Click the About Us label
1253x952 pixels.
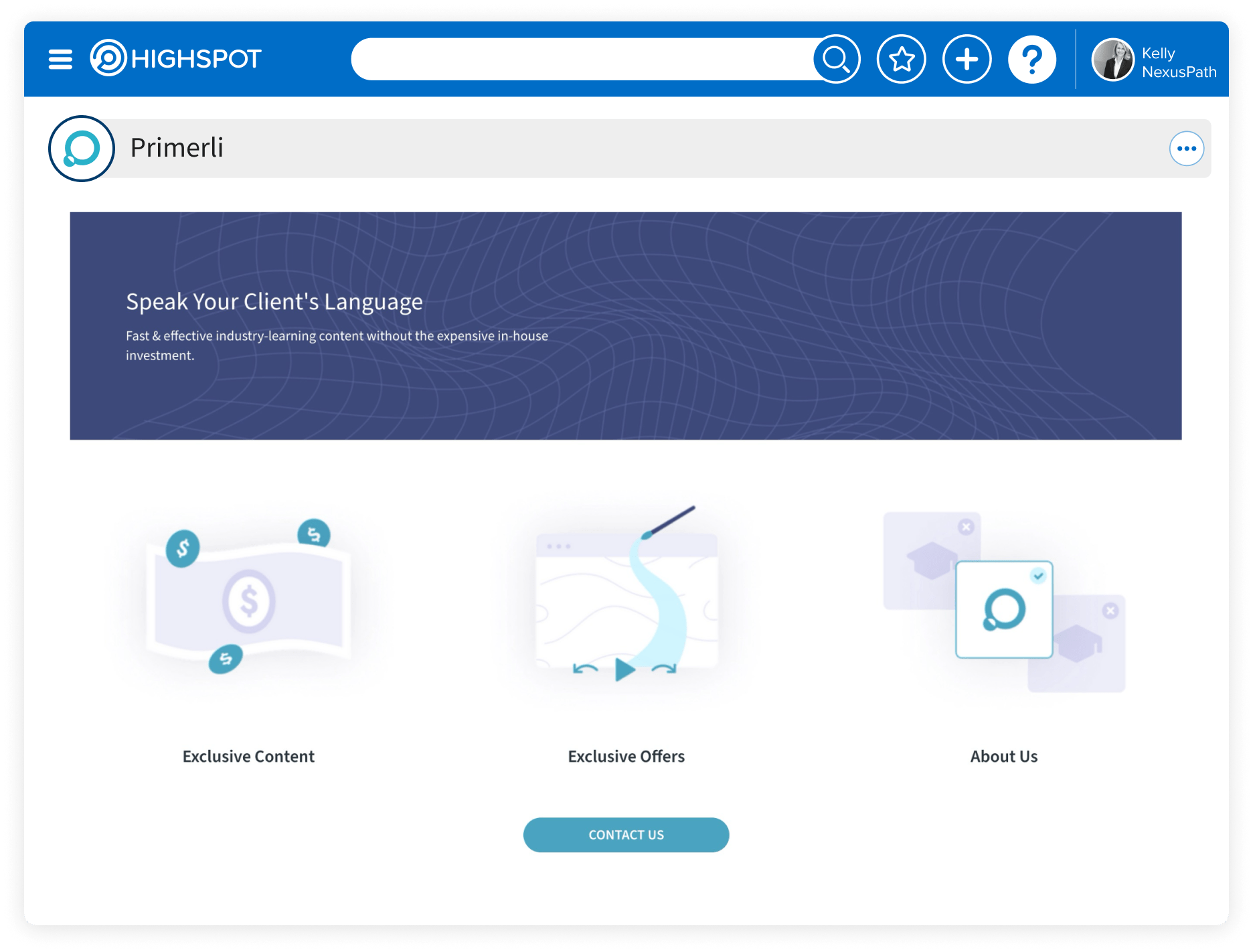click(1004, 757)
